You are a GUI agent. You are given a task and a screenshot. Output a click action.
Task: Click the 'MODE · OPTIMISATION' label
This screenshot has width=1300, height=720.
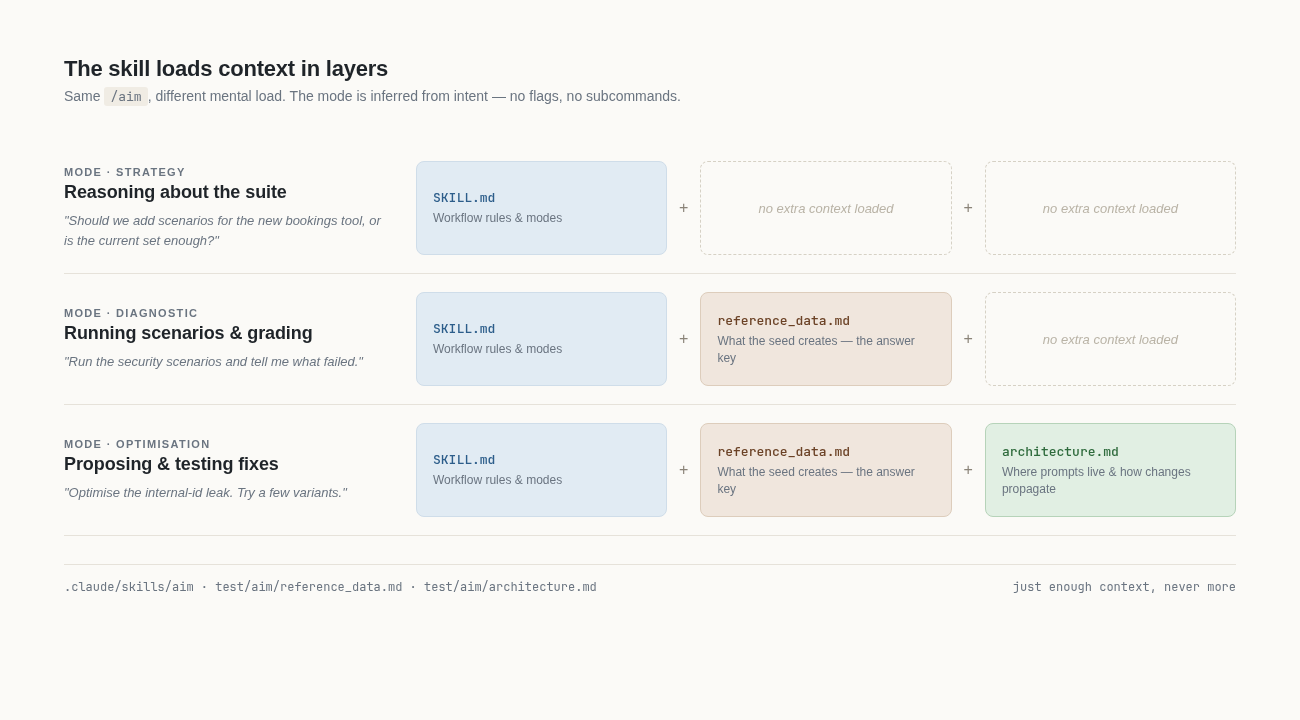pos(137,444)
